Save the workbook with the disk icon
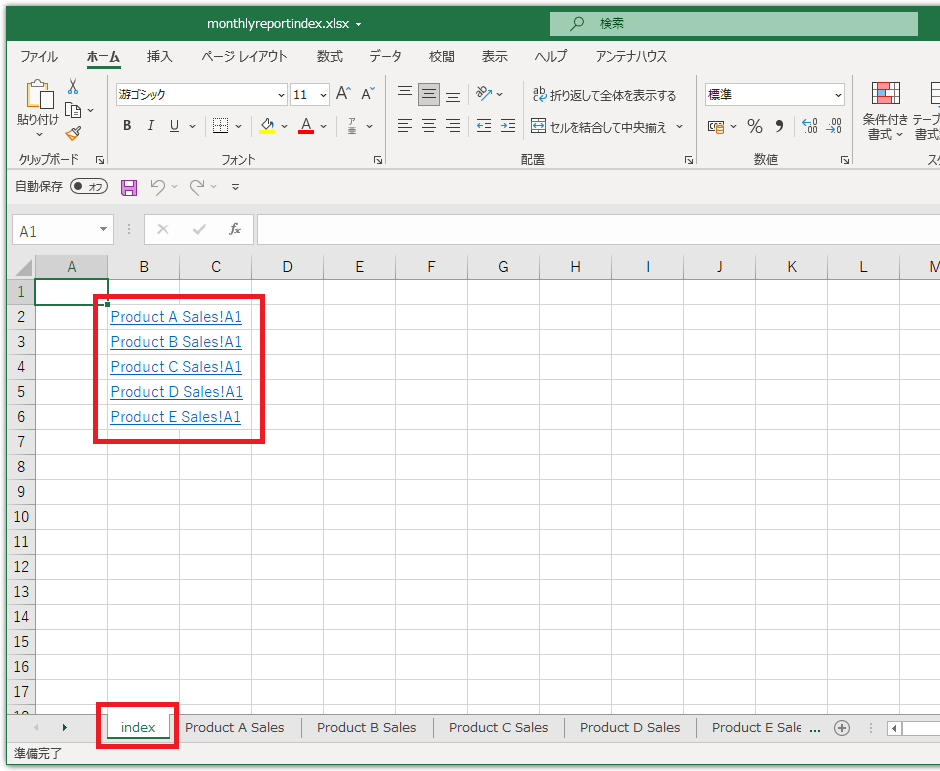940x771 pixels. 128,187
